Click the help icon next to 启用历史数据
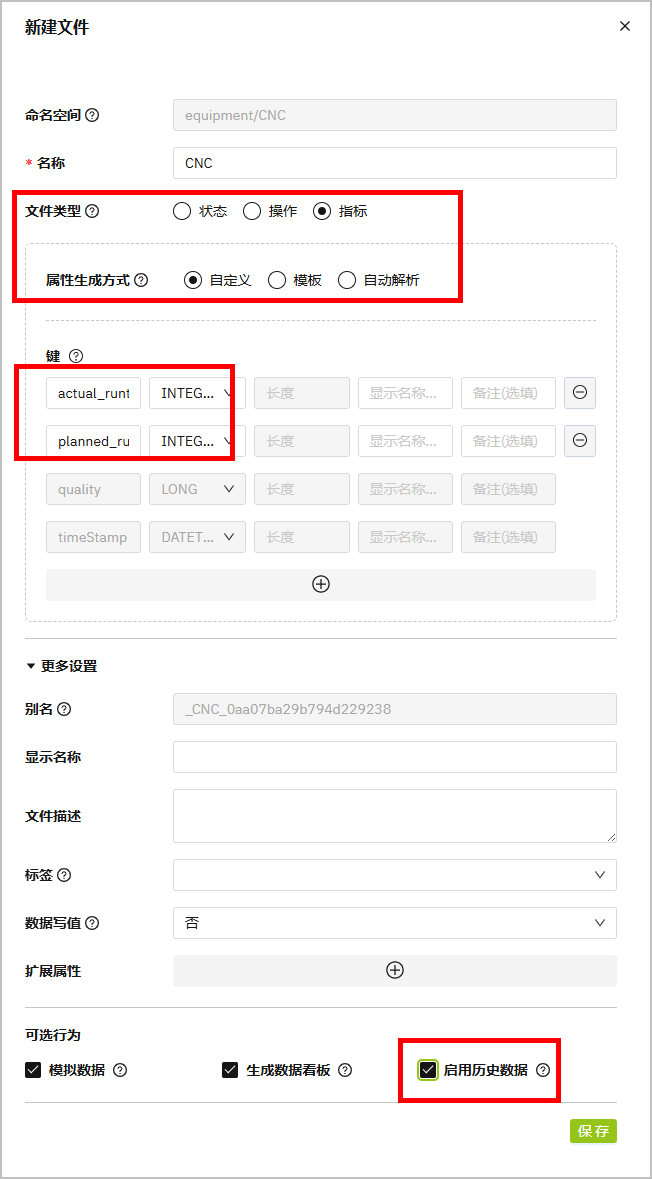 pos(543,1070)
